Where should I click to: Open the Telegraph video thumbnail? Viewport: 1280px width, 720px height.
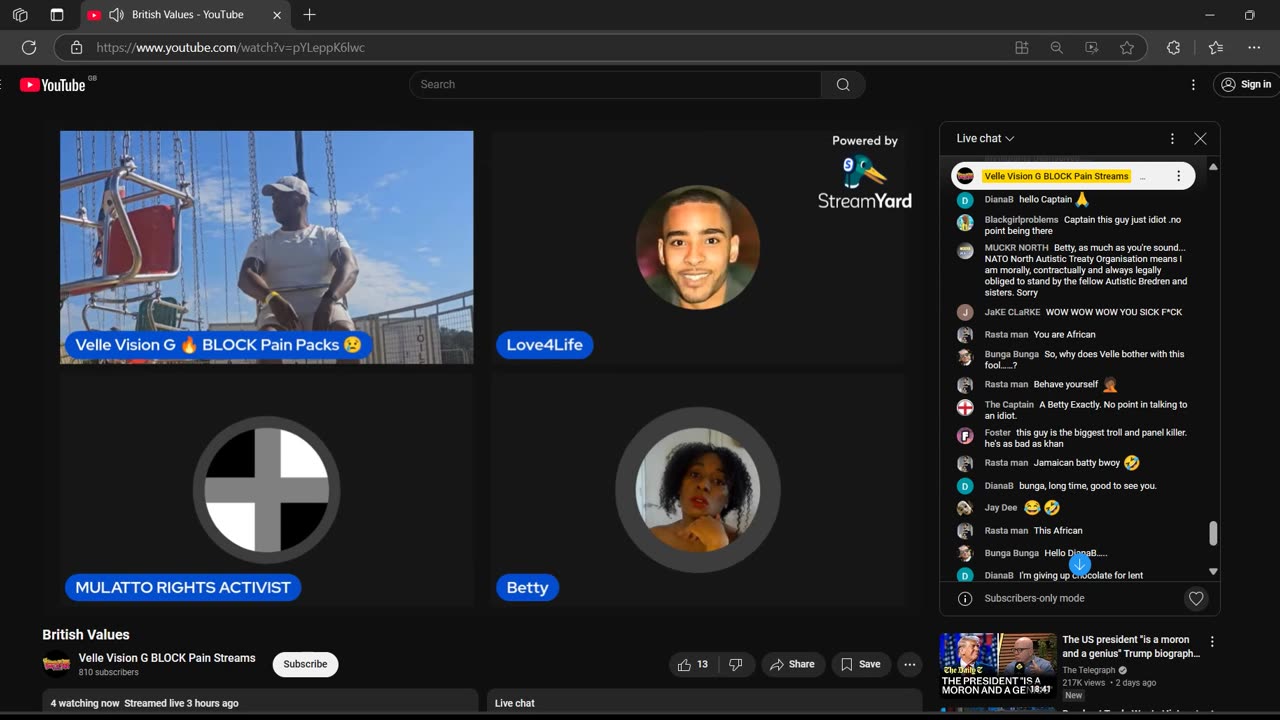(x=997, y=665)
